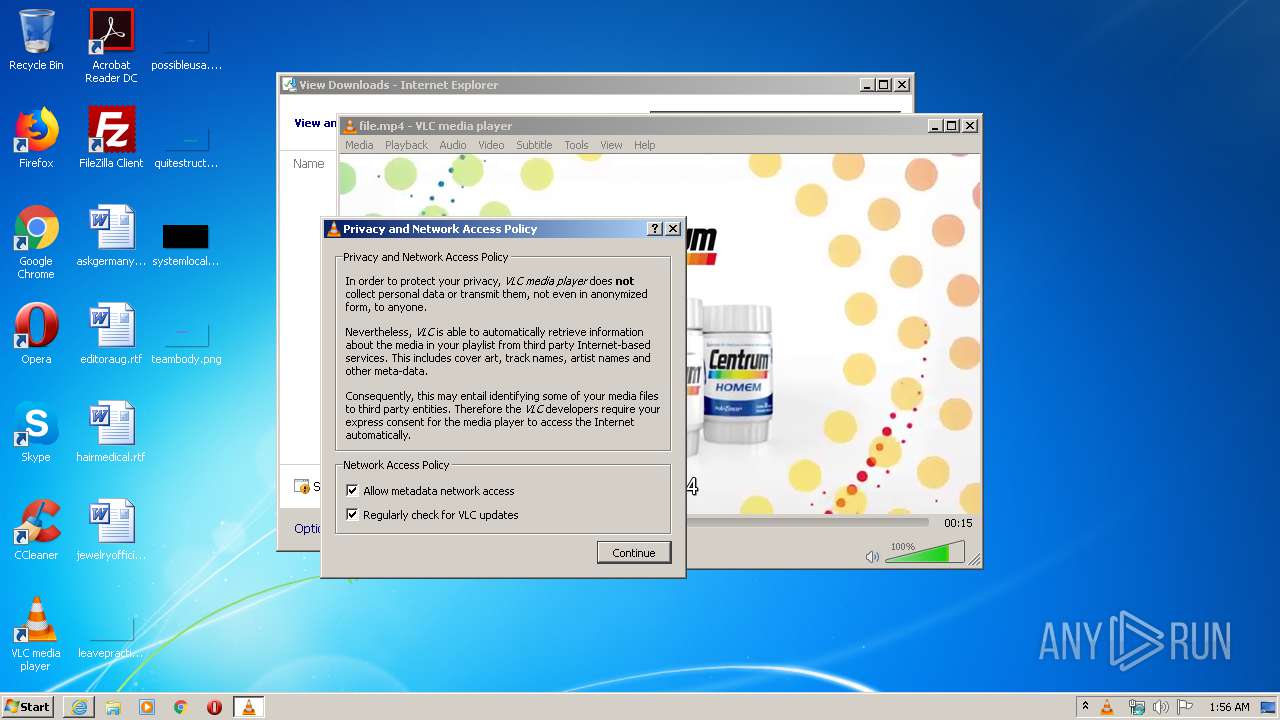This screenshot has height=720, width=1280.
Task: Select the jewelryoffici document icon
Action: (111, 530)
